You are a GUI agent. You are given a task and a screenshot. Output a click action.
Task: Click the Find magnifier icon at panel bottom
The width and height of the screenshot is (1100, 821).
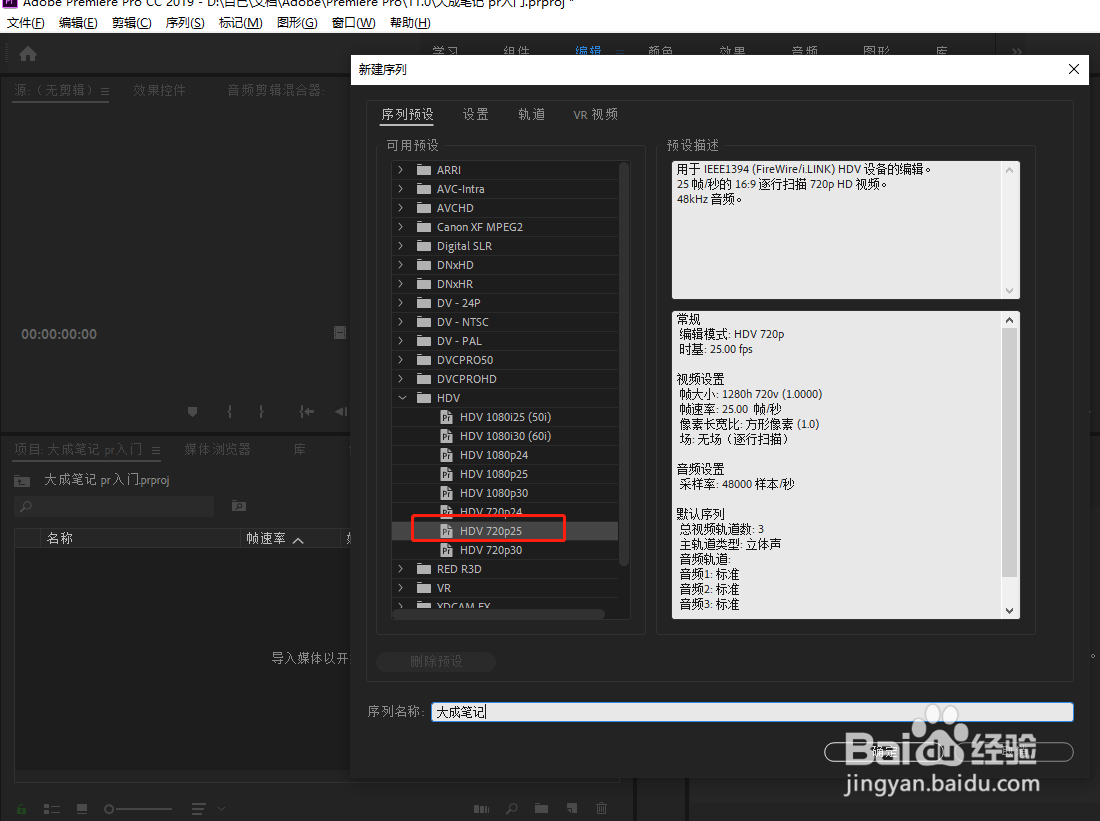(x=512, y=809)
